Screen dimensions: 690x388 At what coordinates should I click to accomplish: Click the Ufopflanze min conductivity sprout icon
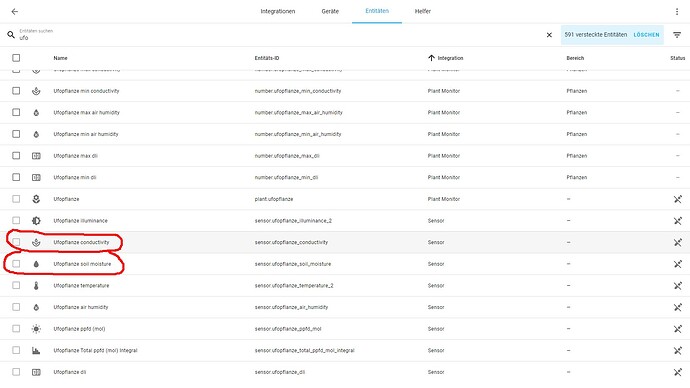click(36, 91)
